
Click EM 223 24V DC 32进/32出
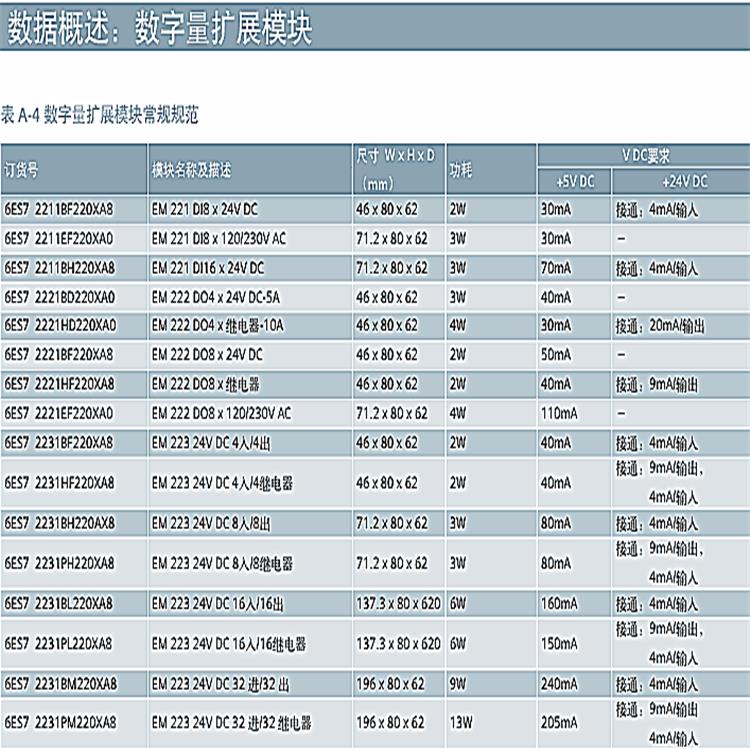coord(221,684)
